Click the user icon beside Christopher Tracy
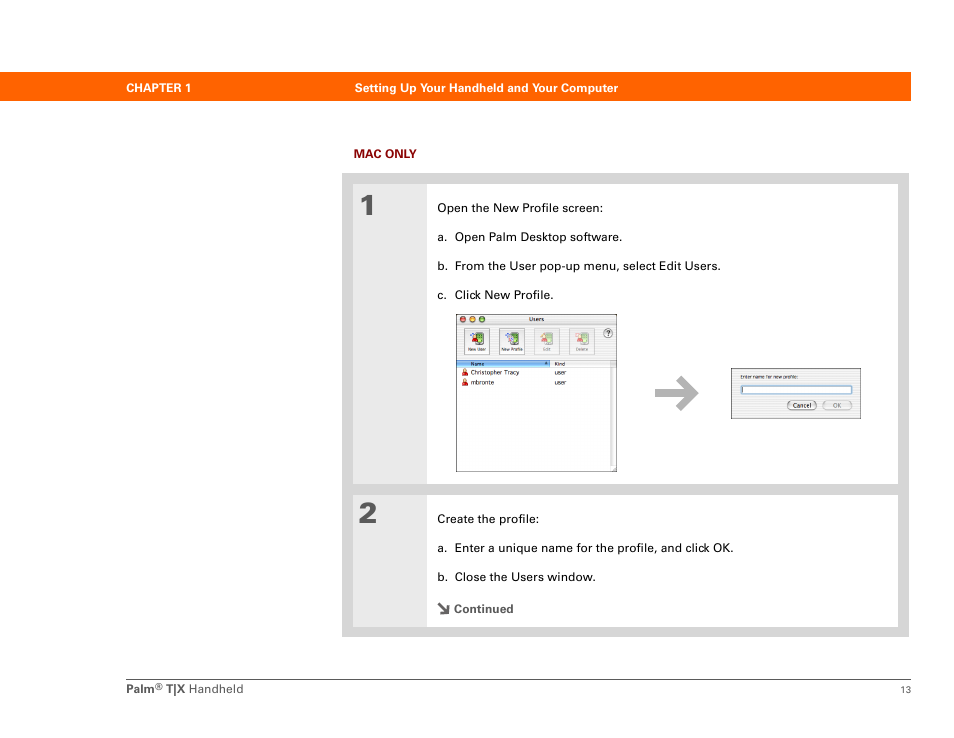The image size is (954, 738). (465, 372)
